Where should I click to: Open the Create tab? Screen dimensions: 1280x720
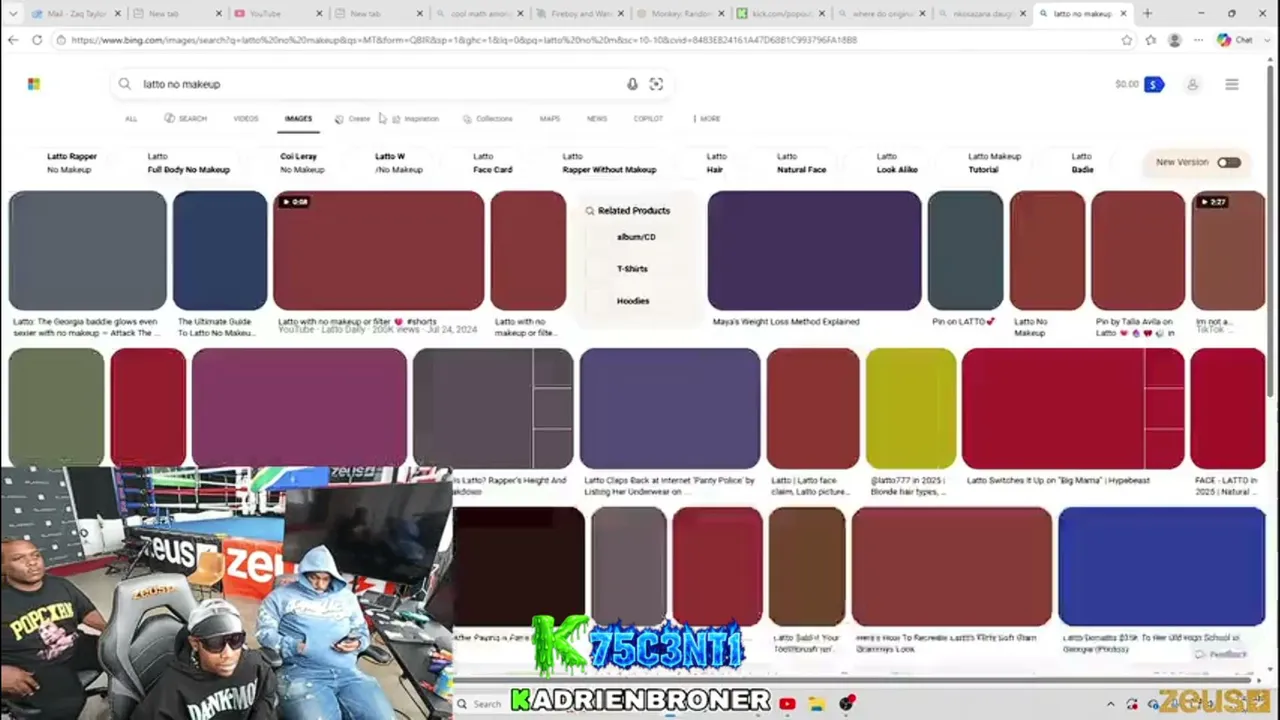(x=352, y=119)
